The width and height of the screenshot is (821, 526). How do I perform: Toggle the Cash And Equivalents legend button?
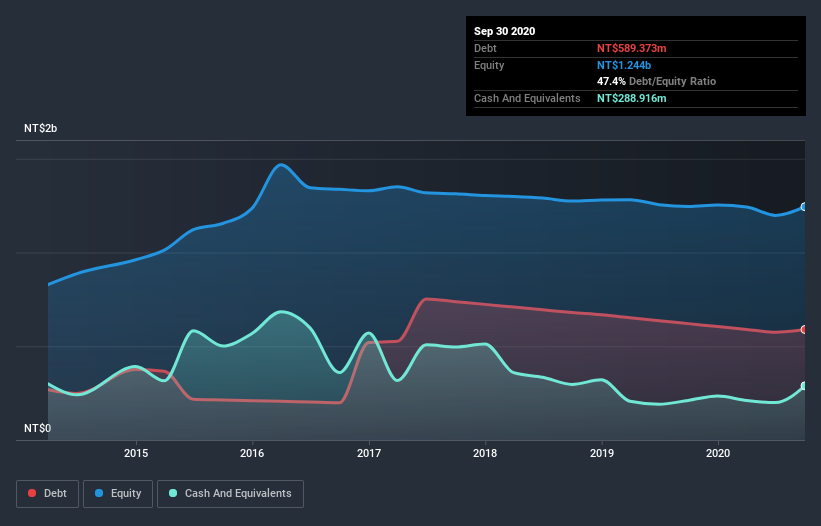point(230,494)
